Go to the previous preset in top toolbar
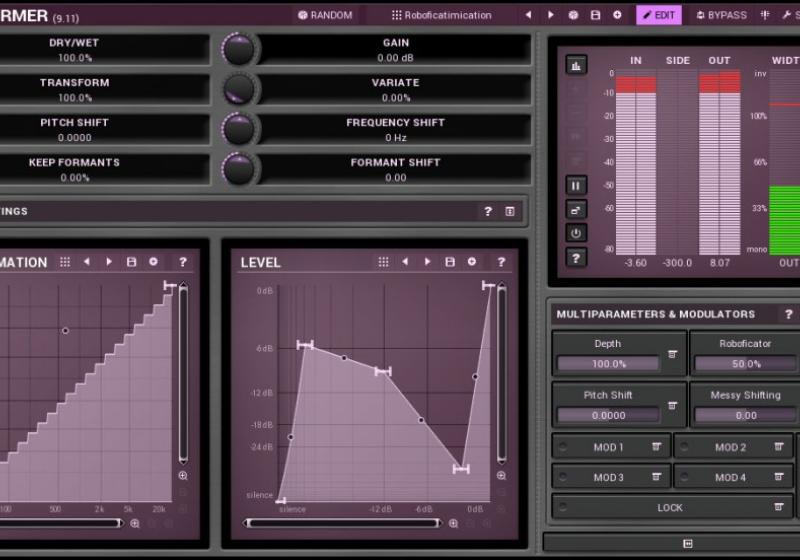This screenshot has height=560, width=800. pyautogui.click(x=528, y=15)
